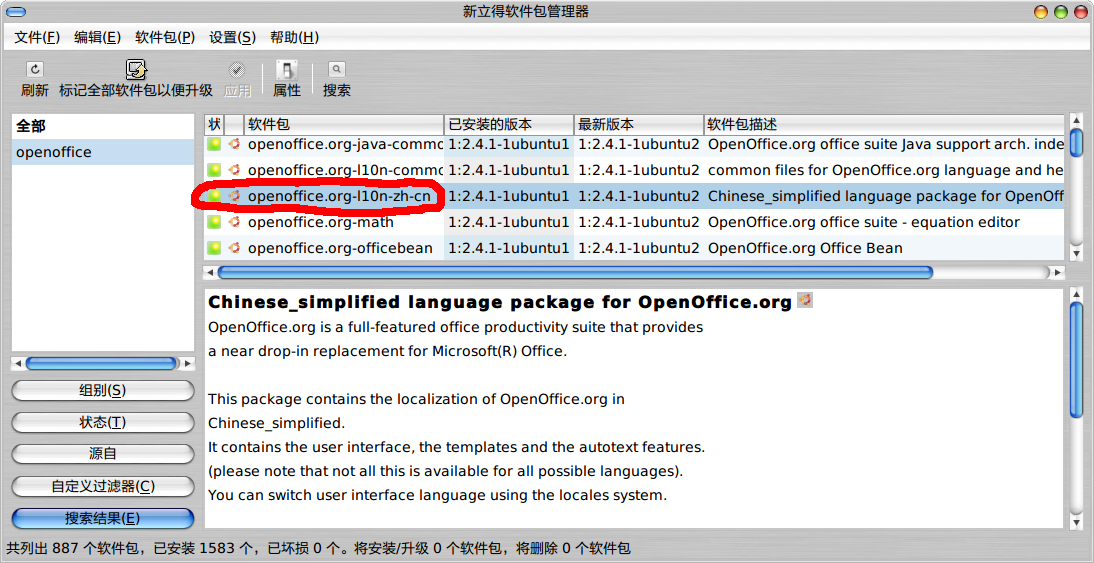Click status box of openoffice.org-math row
The image size is (1094, 563).
[214, 222]
